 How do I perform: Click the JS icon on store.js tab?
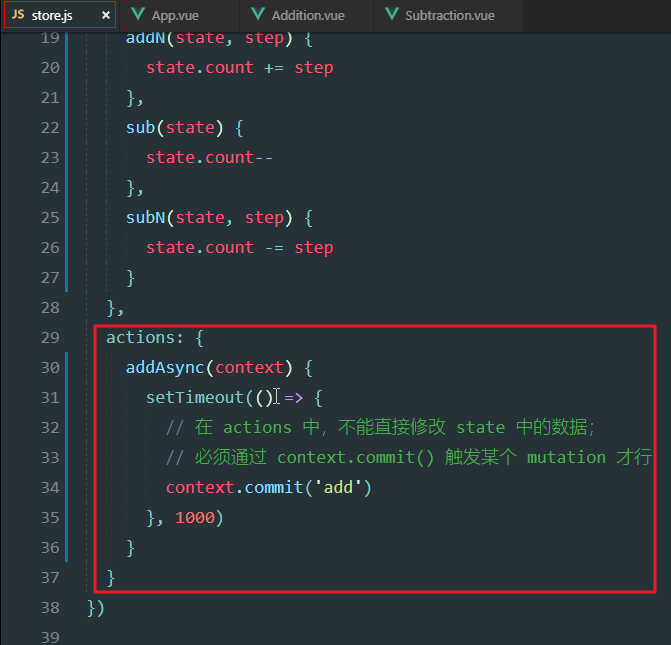(x=18, y=15)
